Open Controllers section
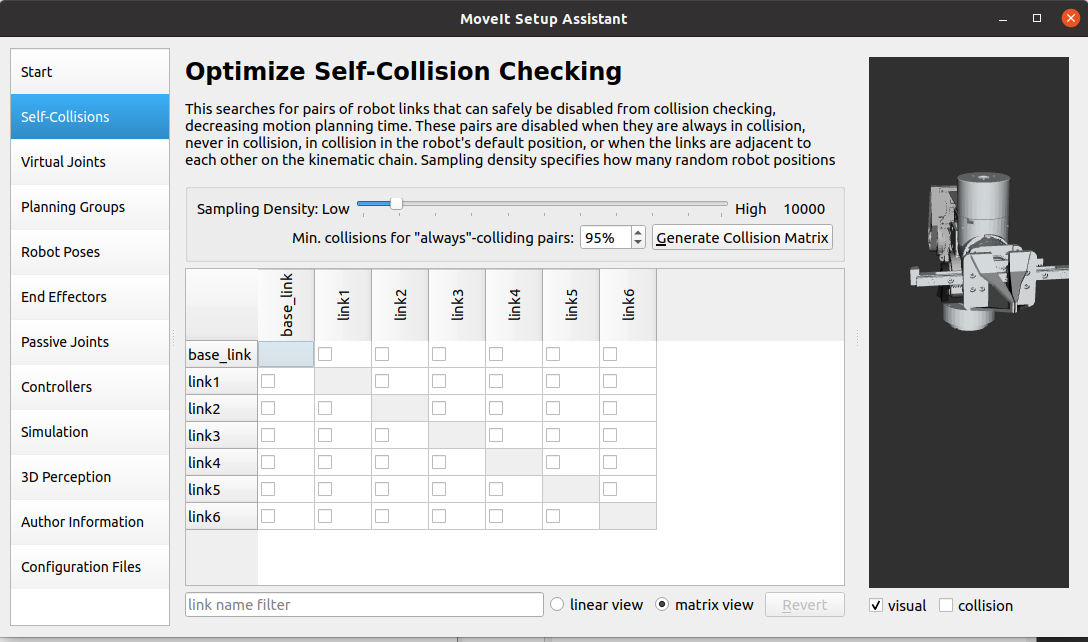 pos(90,387)
